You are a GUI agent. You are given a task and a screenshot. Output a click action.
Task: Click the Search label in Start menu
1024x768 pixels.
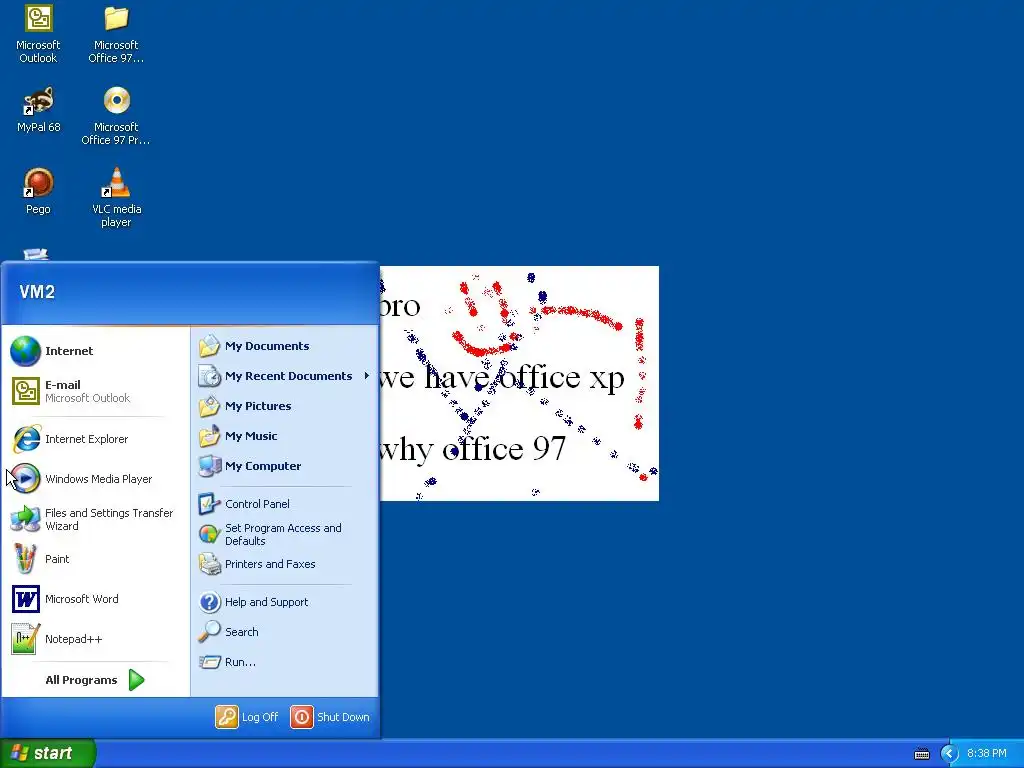click(242, 632)
